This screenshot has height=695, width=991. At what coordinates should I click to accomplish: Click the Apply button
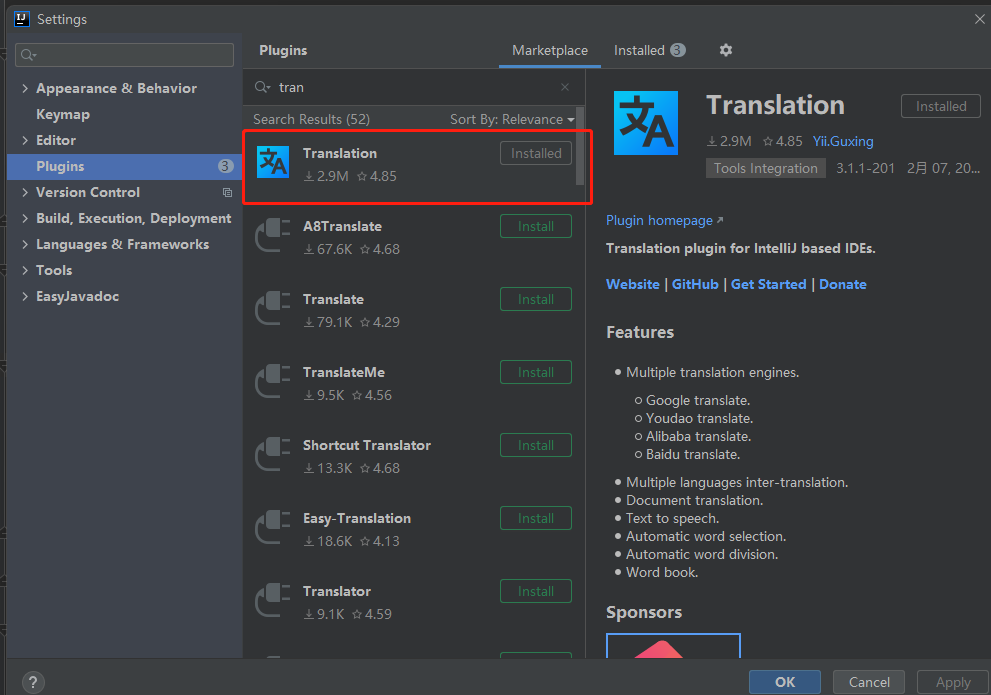point(953,682)
